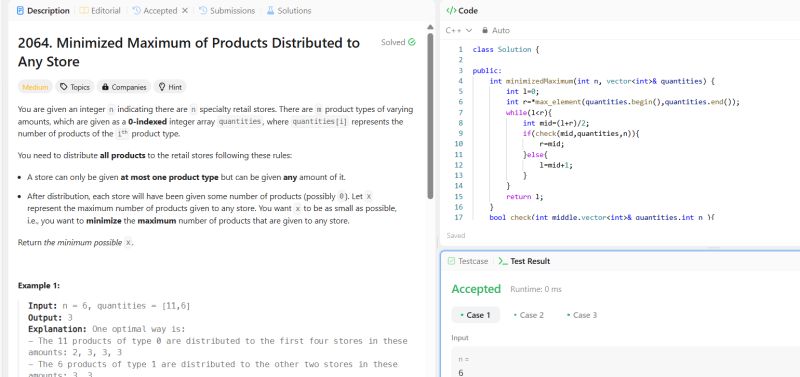Open the Submissions tab
This screenshot has width=800, height=377.
tap(227, 11)
